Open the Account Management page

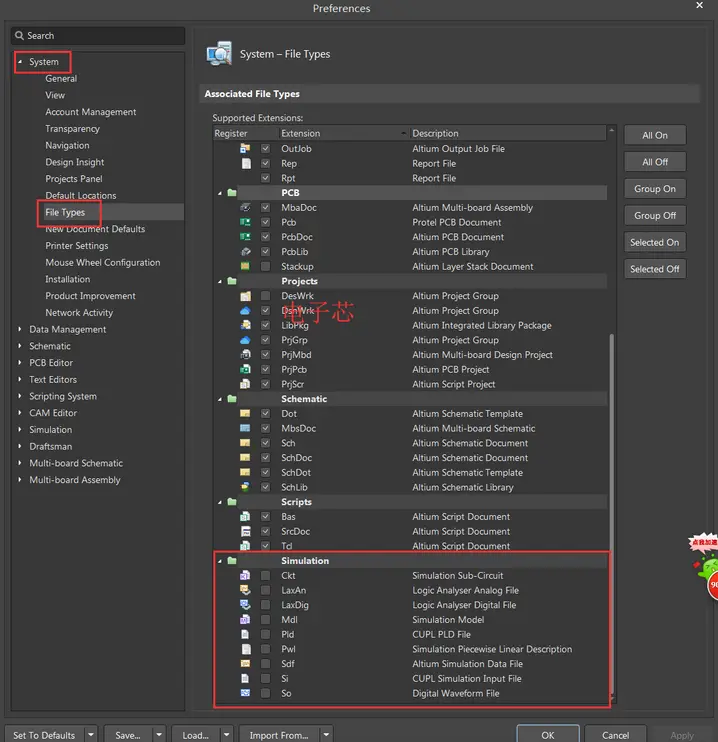(x=91, y=112)
